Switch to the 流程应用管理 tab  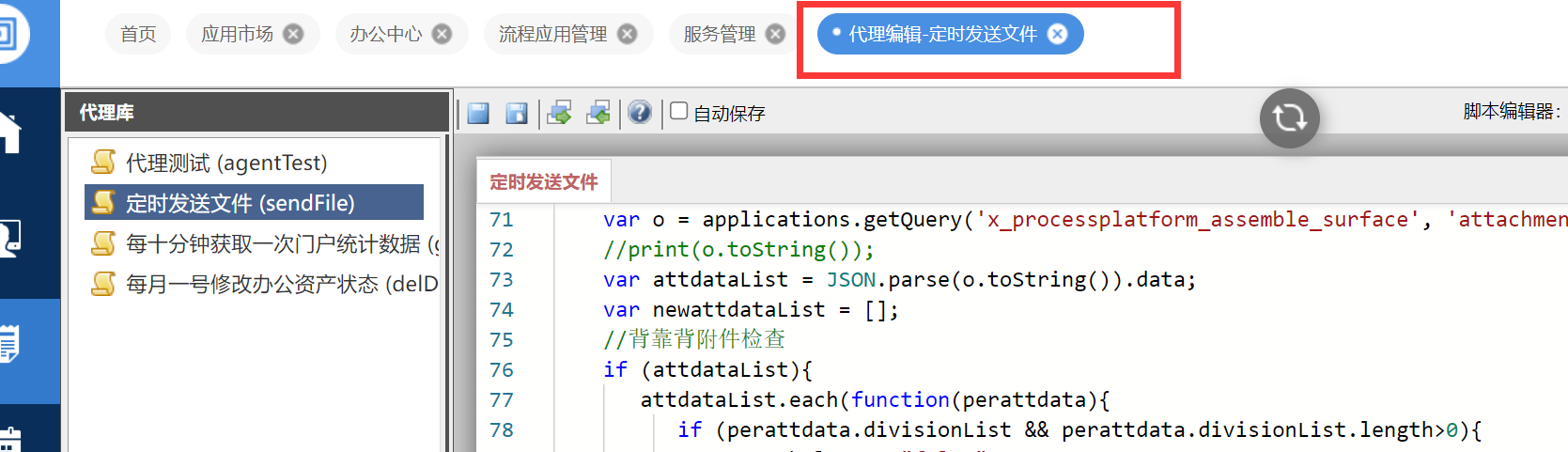click(x=552, y=34)
